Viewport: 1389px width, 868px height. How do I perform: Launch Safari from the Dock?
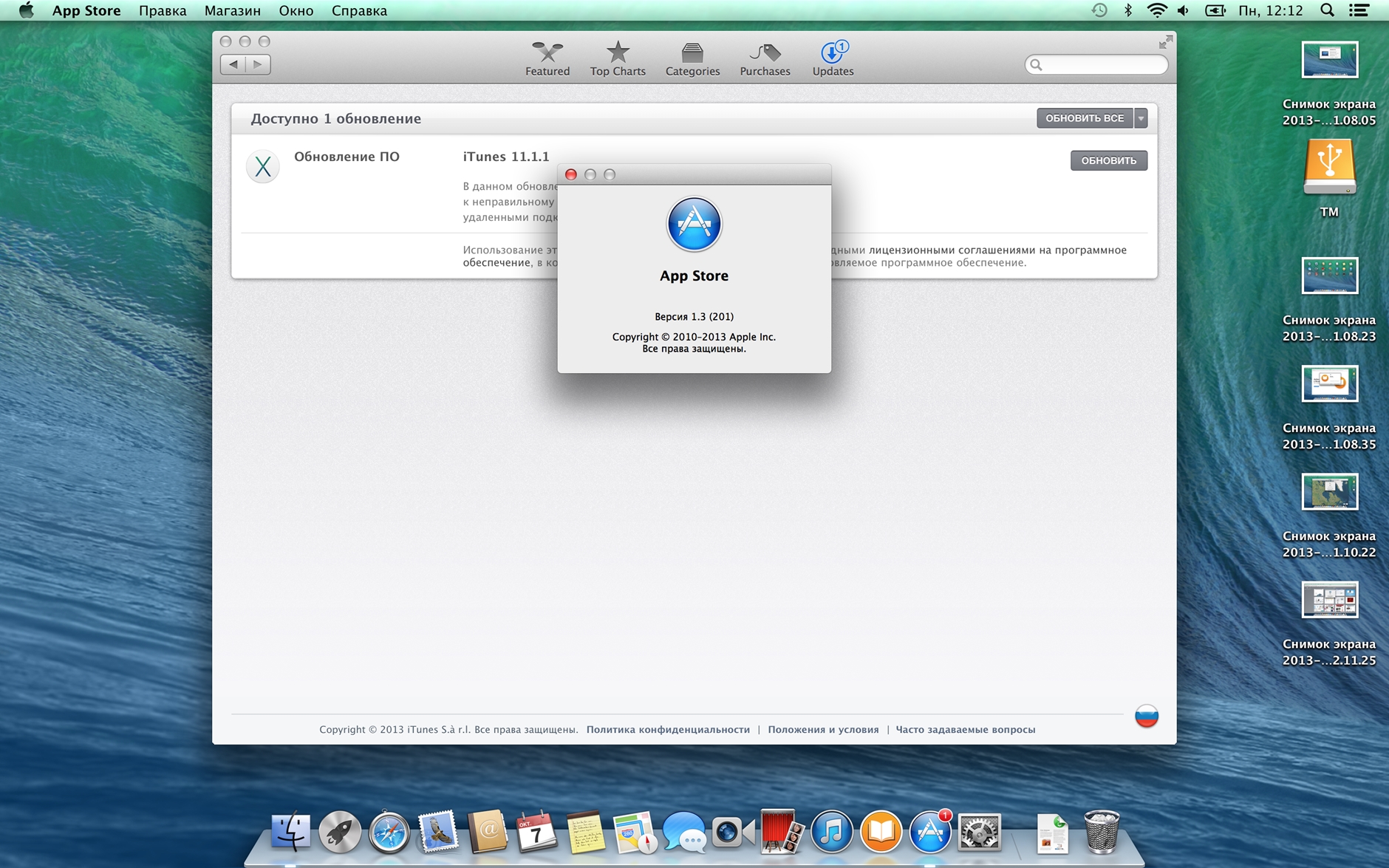[x=389, y=833]
